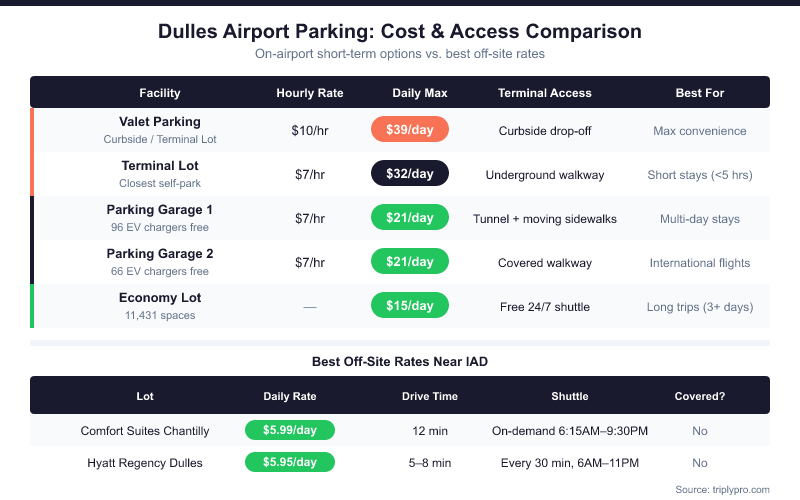800x500 pixels.
Task: Click the Drive Time column header
Action: point(430,396)
